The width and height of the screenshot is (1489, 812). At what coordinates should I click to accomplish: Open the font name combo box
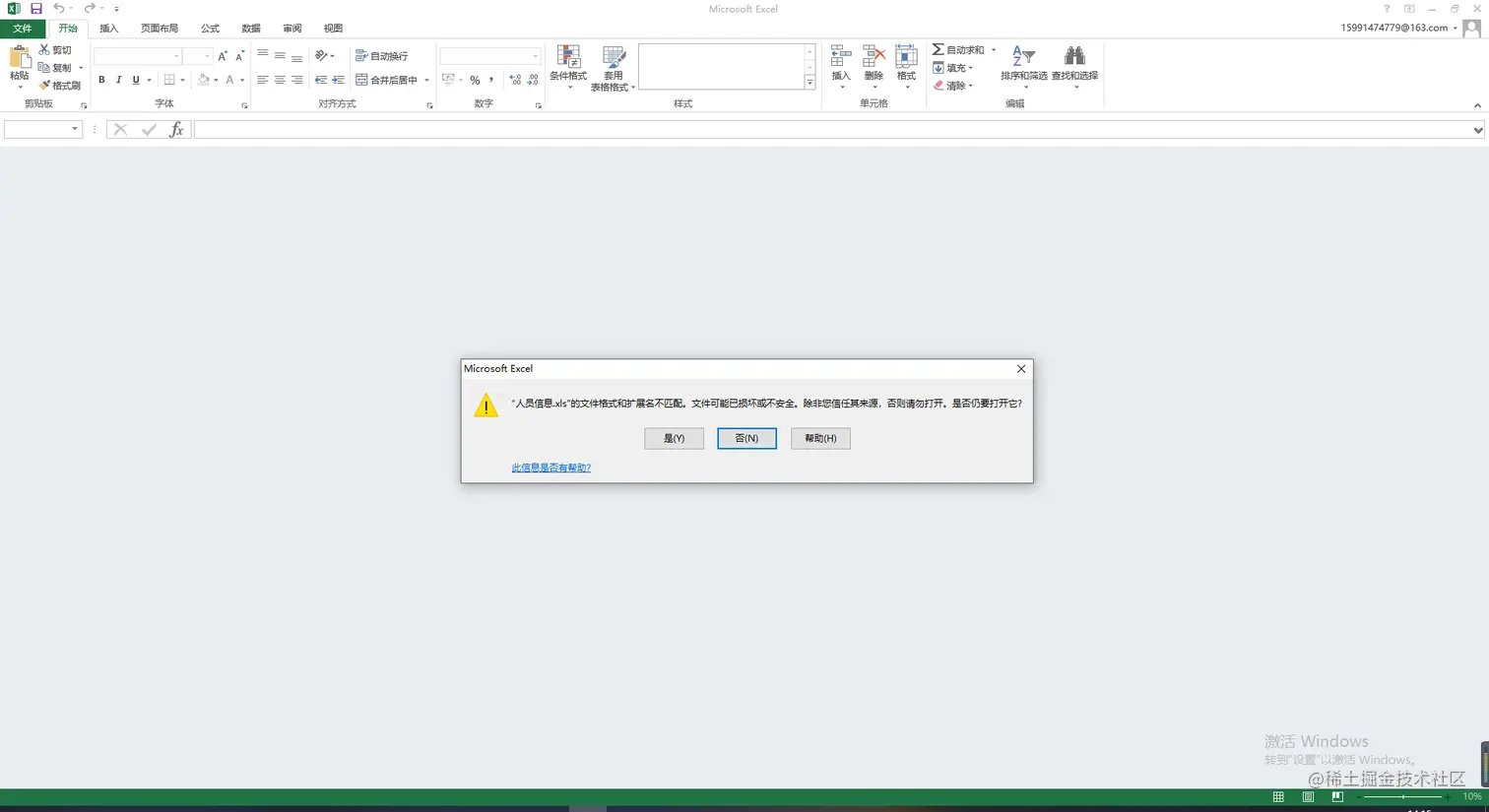138,56
